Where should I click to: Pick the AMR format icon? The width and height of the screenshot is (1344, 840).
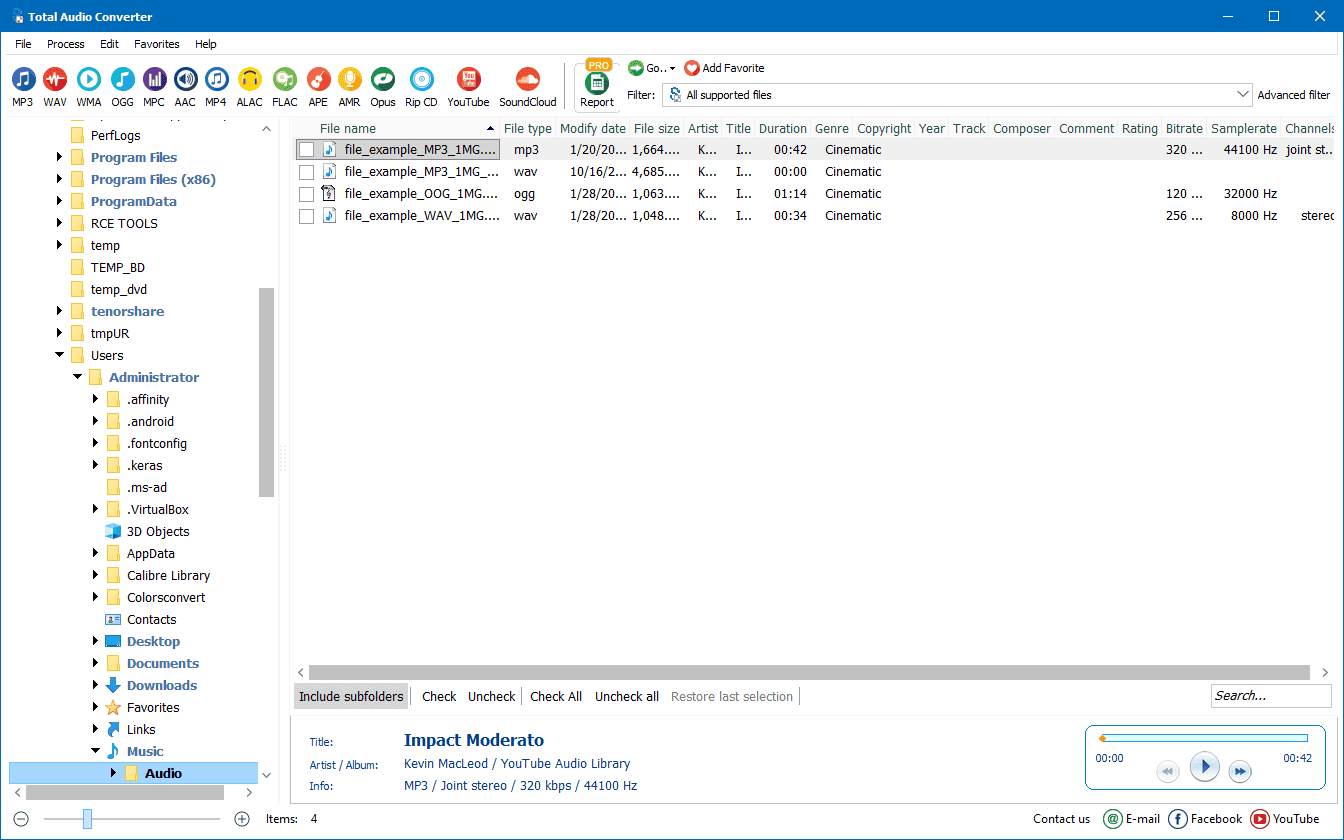click(x=349, y=79)
